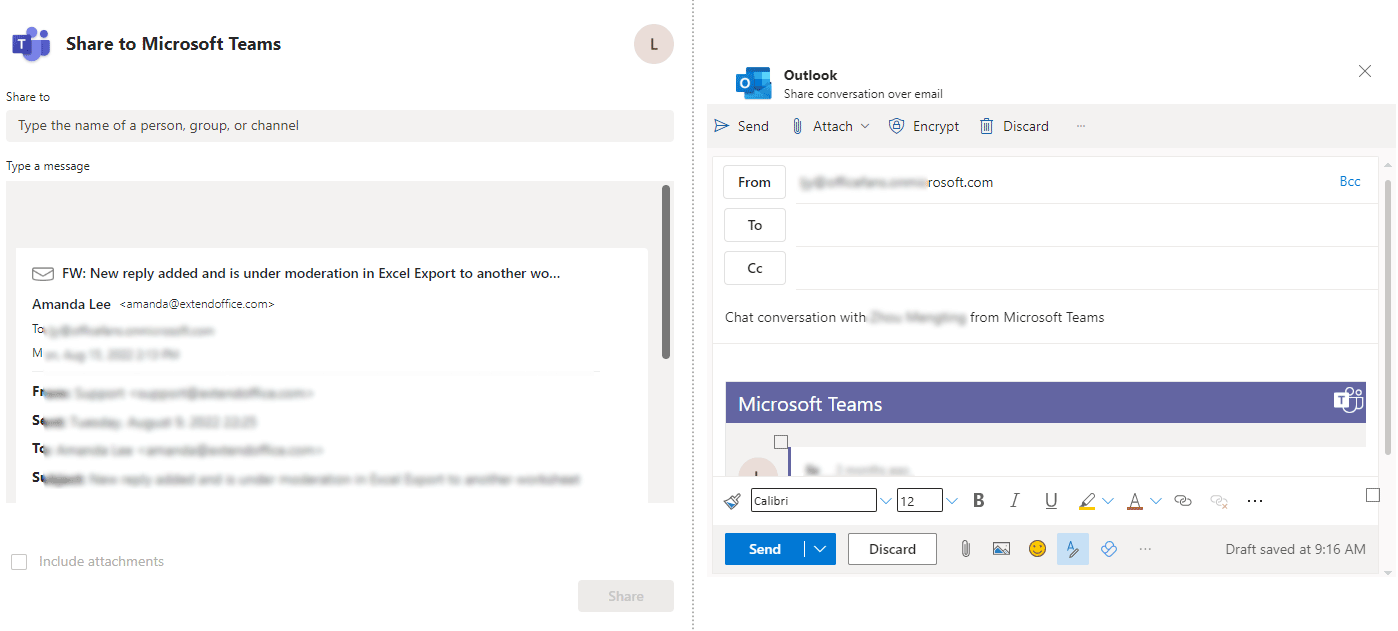Open the L profile avatar
The image size is (1398, 631).
pyautogui.click(x=654, y=44)
